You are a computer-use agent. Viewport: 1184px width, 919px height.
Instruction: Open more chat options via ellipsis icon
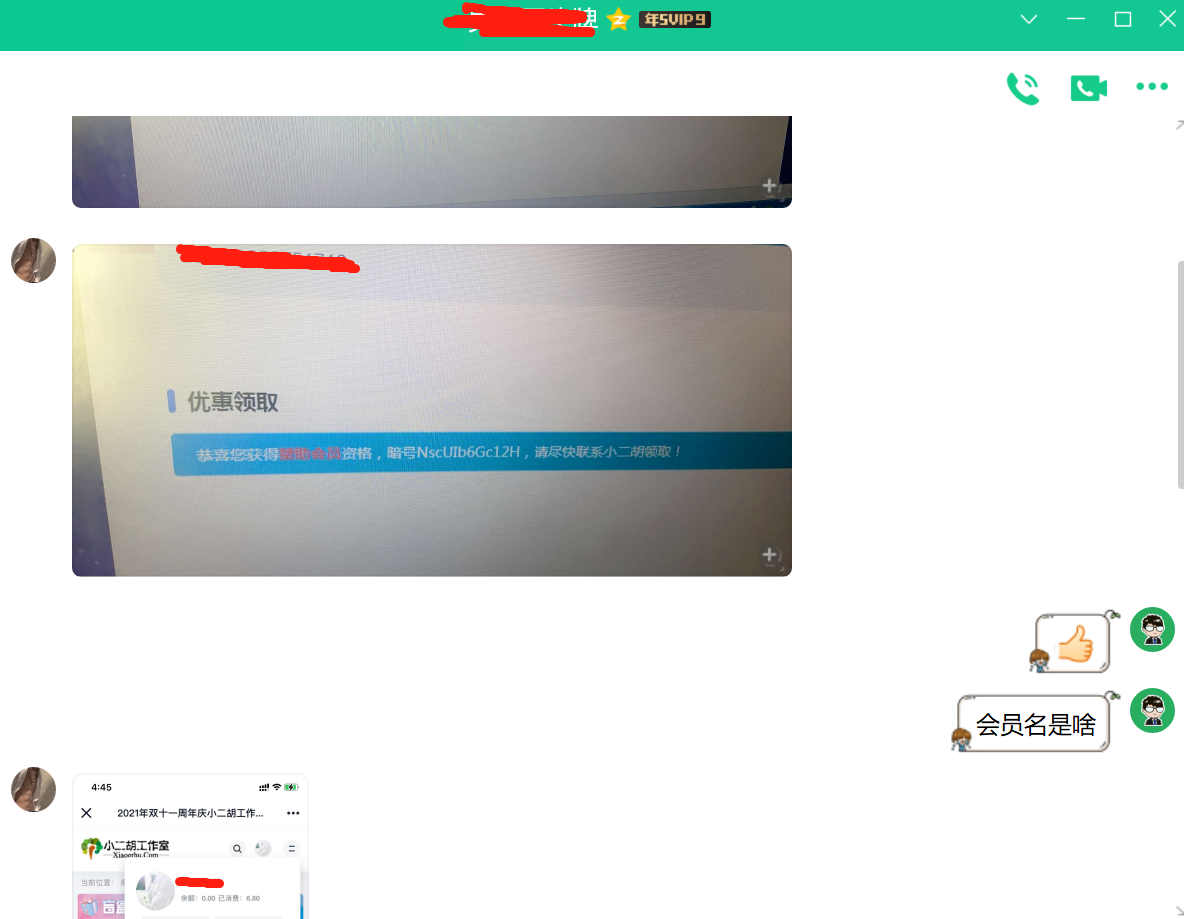(1151, 86)
